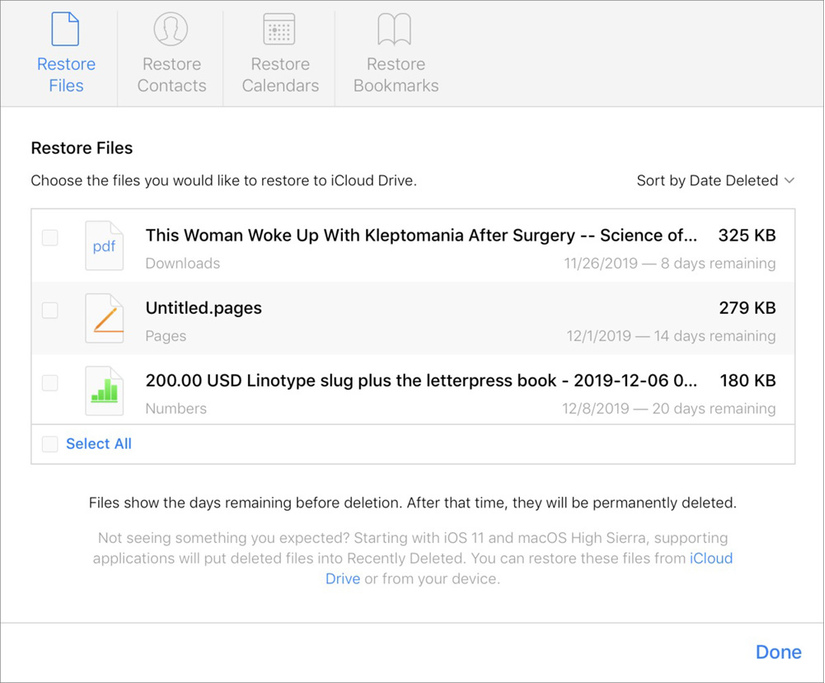Open the Restore Calendars tab label
The image size is (825, 683).
280,75
